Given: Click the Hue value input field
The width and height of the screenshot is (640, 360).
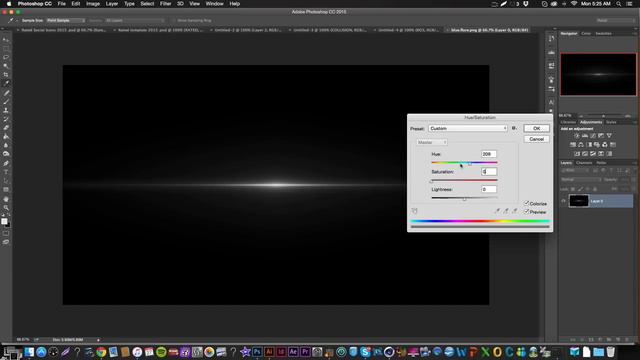Looking at the screenshot, I should pyautogui.click(x=489, y=154).
